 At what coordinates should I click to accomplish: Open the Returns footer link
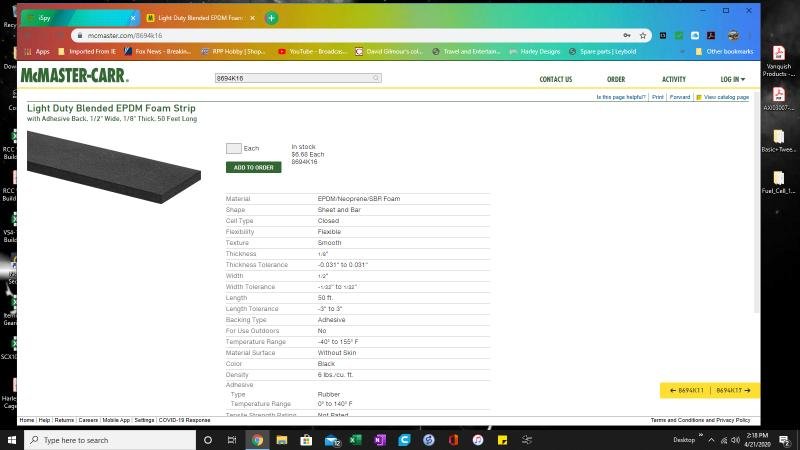pyautogui.click(x=64, y=420)
